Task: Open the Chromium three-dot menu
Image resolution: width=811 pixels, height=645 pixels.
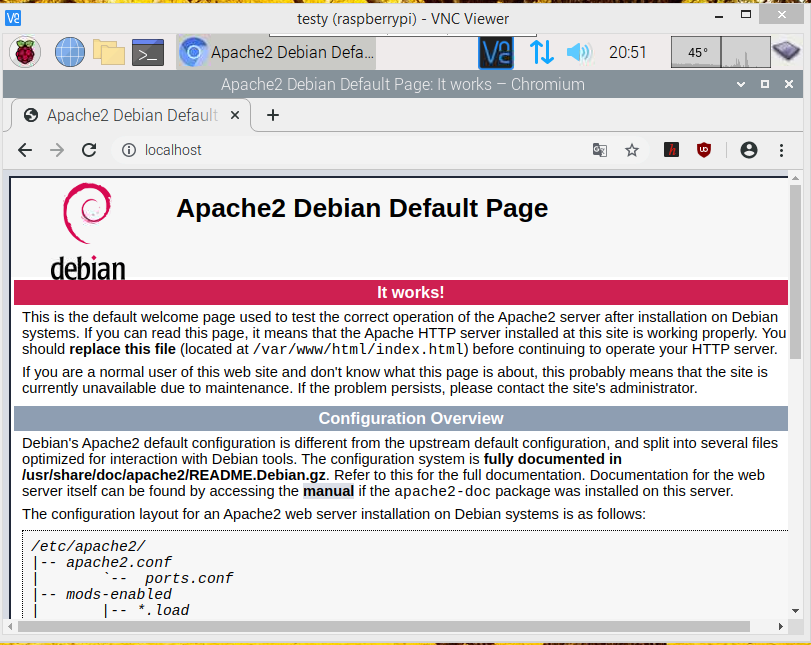Action: pos(782,150)
